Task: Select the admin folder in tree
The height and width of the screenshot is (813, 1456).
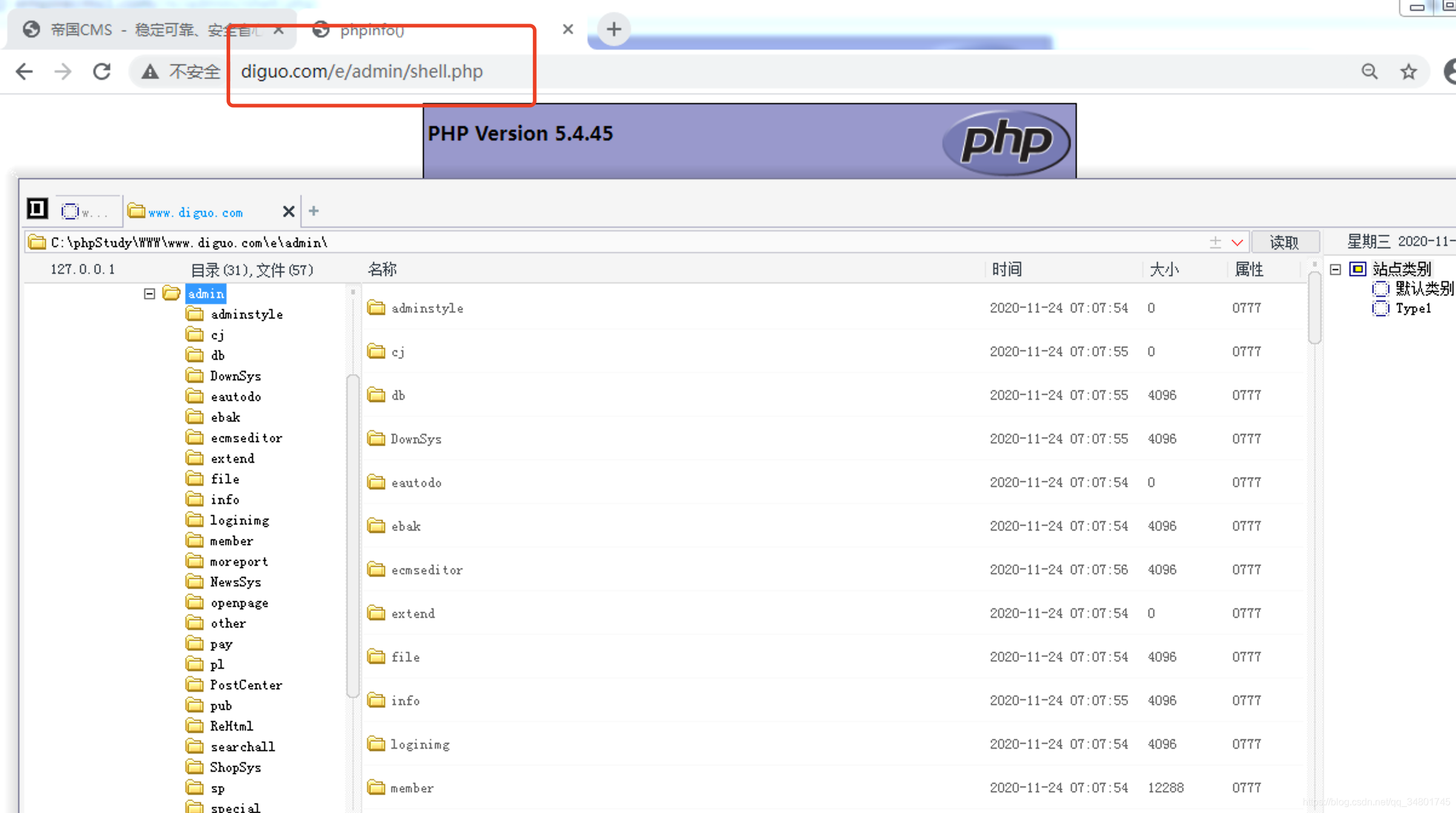Action: point(206,294)
